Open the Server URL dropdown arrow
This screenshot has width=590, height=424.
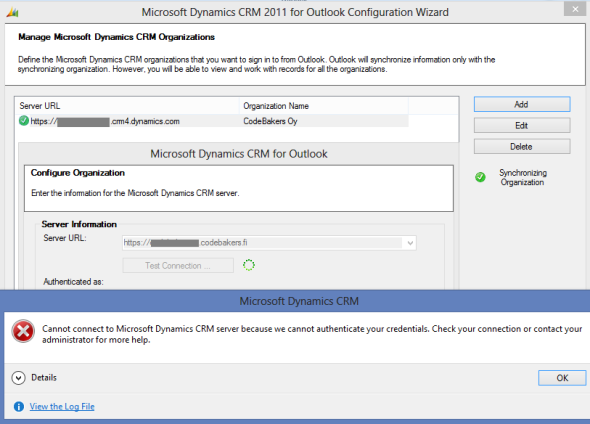(x=410, y=243)
